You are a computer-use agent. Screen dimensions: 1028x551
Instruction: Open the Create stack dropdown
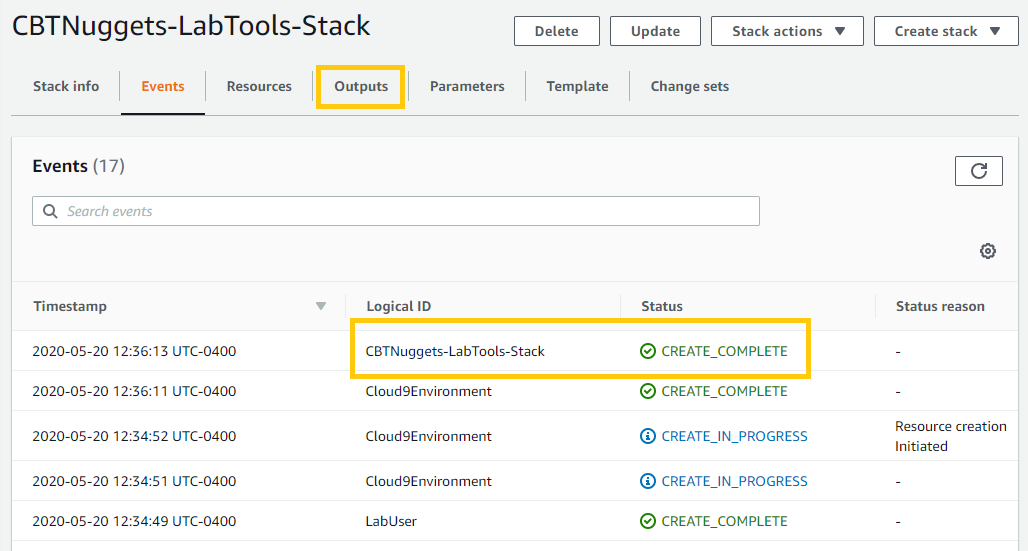pos(947,31)
